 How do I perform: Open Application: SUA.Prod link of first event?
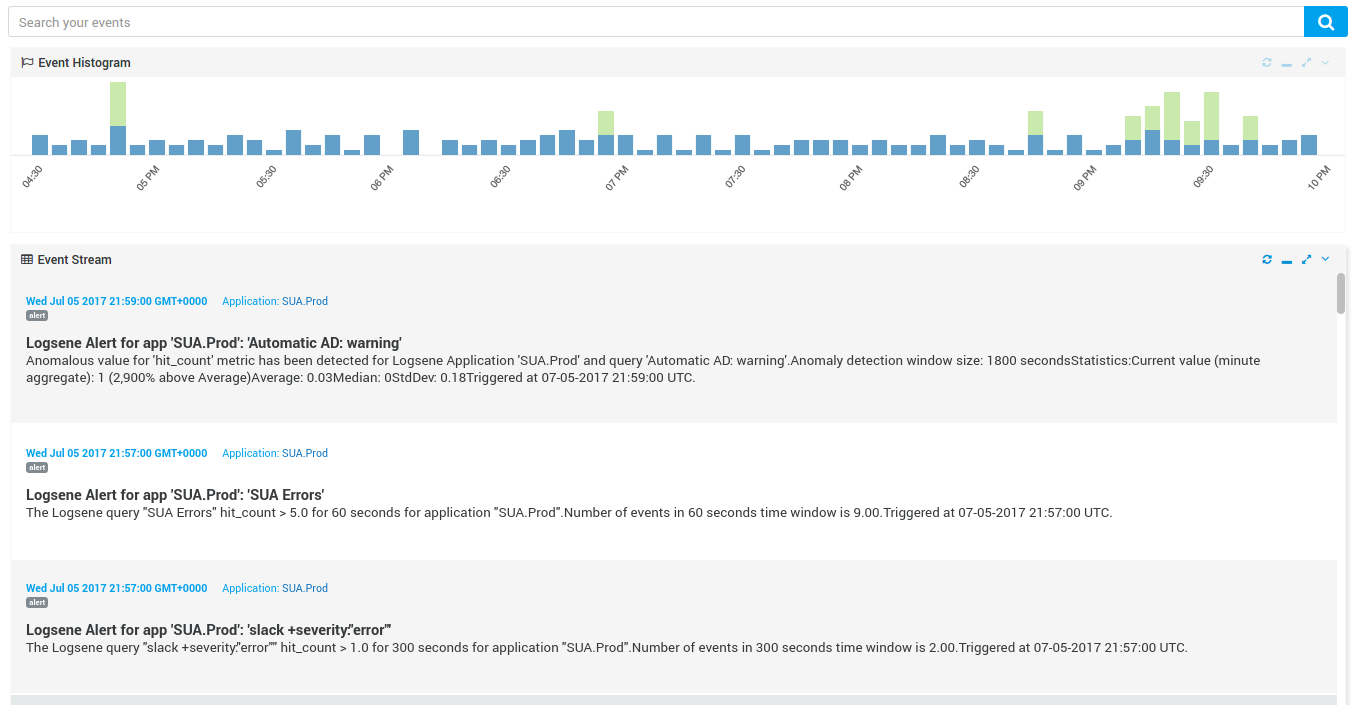point(275,301)
